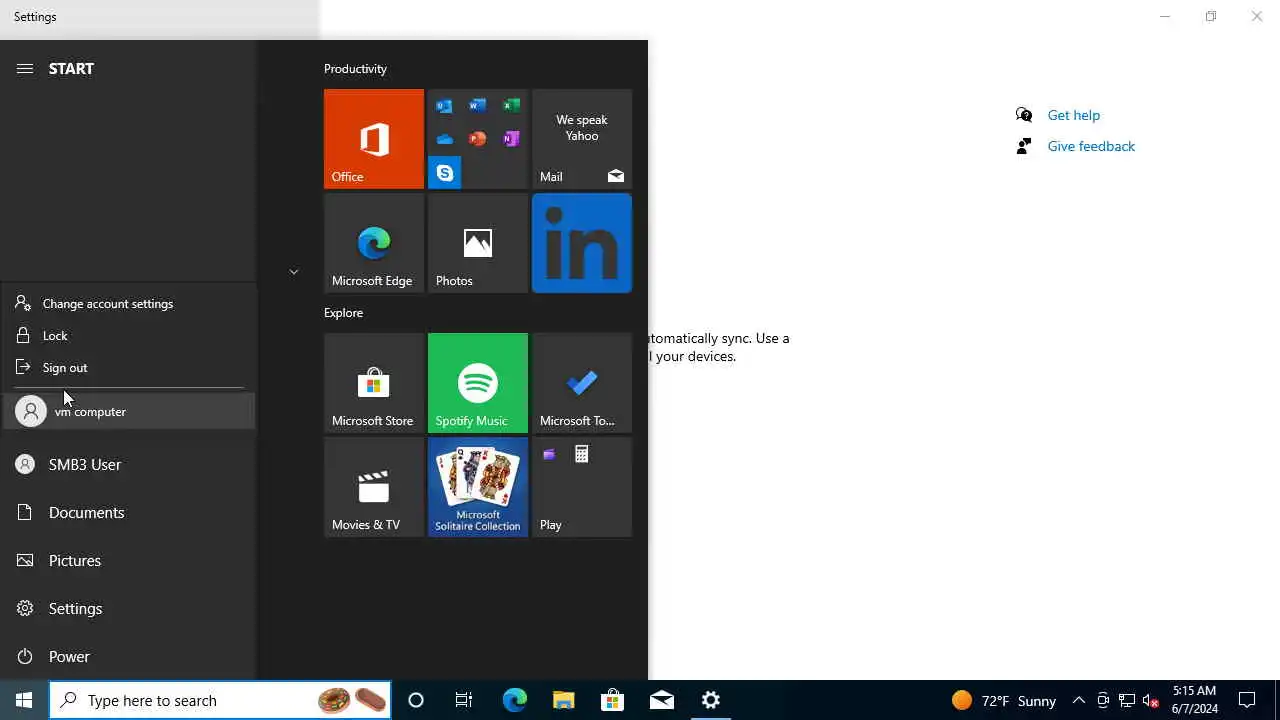
Task: Open the Movies & TV tile
Action: [x=374, y=487]
